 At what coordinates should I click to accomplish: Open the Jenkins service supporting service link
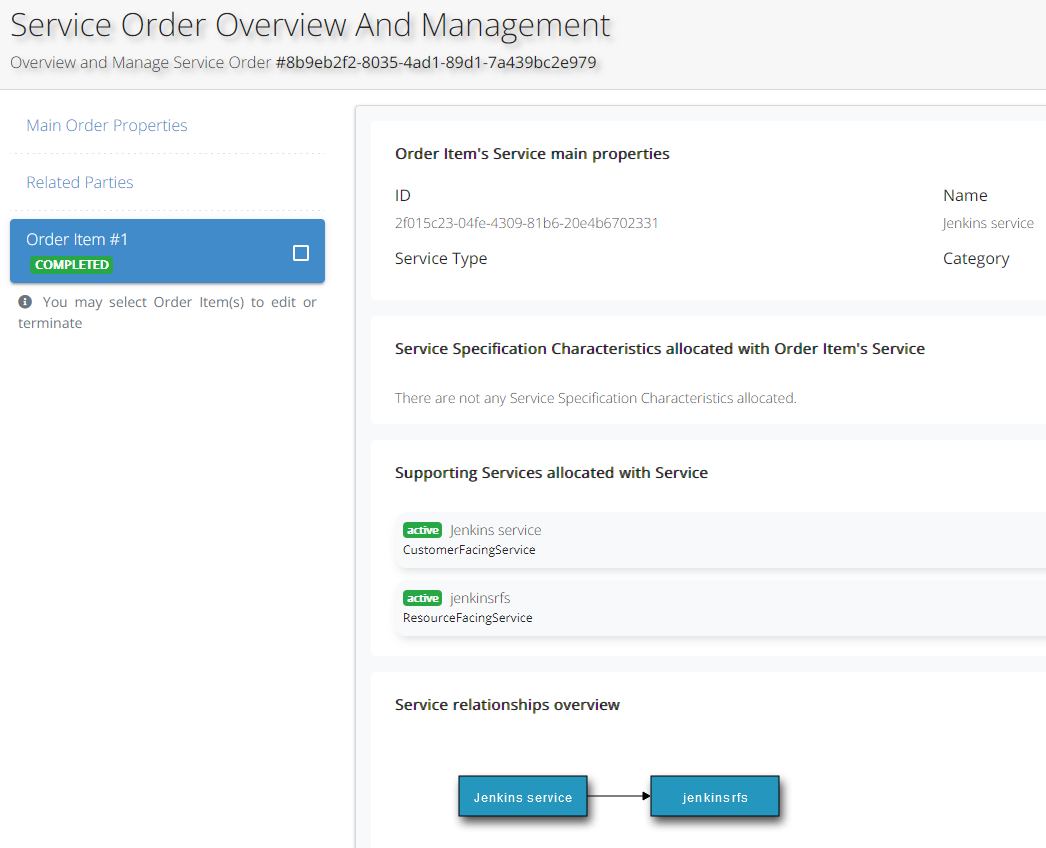point(496,530)
